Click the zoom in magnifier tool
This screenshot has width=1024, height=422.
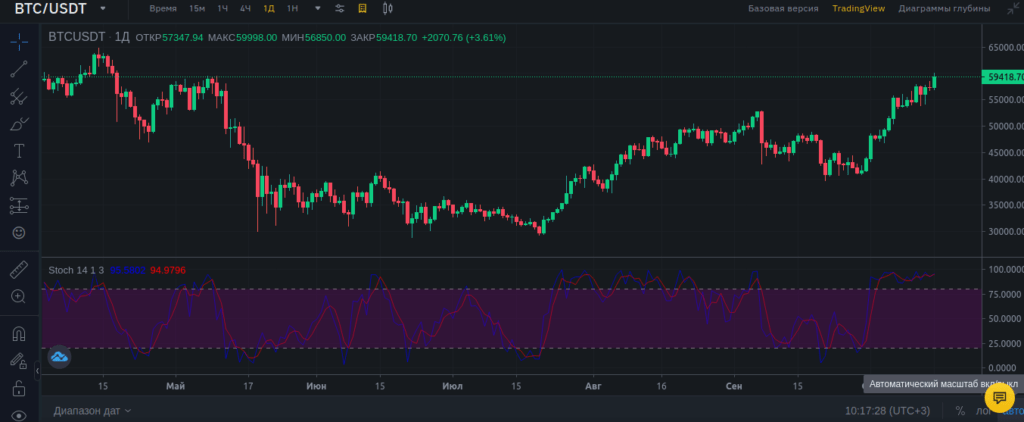(x=18, y=296)
